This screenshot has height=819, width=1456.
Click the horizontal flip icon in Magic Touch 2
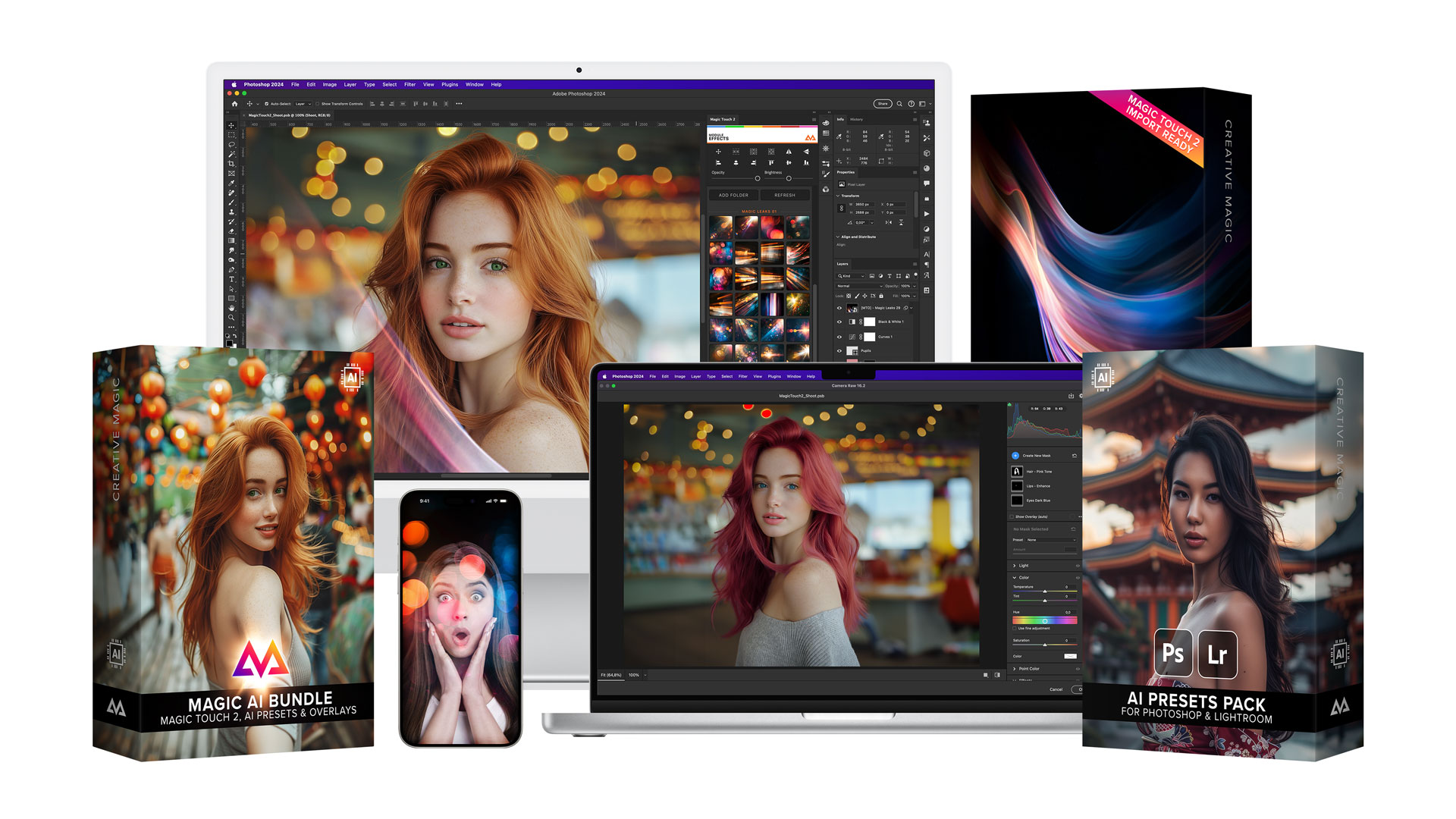coord(789,152)
